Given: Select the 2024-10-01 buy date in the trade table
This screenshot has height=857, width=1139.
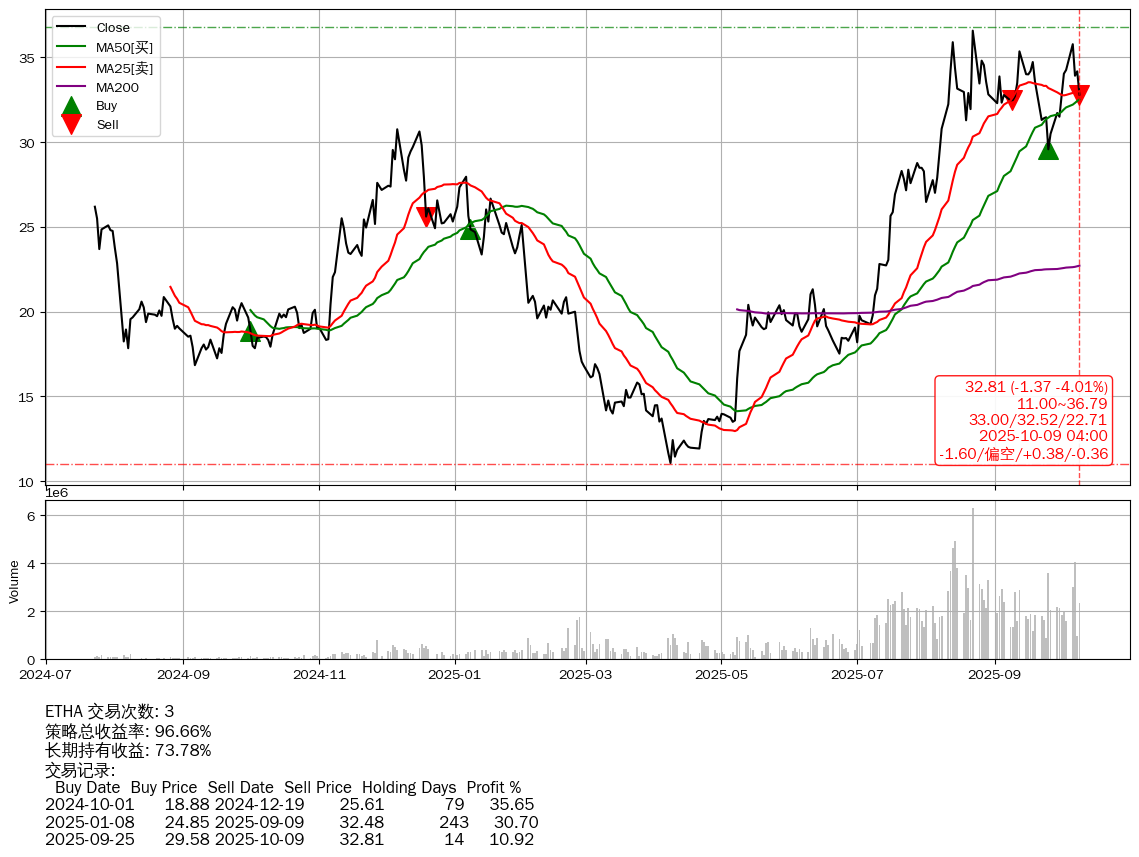Looking at the screenshot, I should click(x=89, y=805).
